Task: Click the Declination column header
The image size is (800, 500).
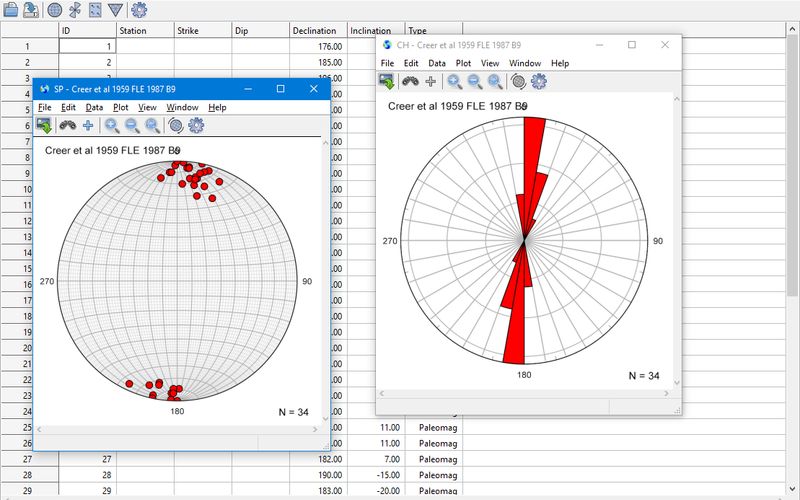Action: tap(318, 31)
